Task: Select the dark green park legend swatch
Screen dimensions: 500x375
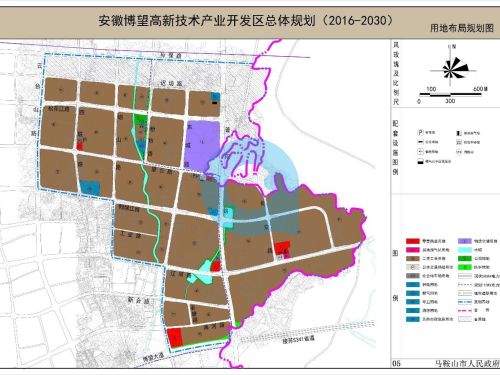Action: (465, 258)
